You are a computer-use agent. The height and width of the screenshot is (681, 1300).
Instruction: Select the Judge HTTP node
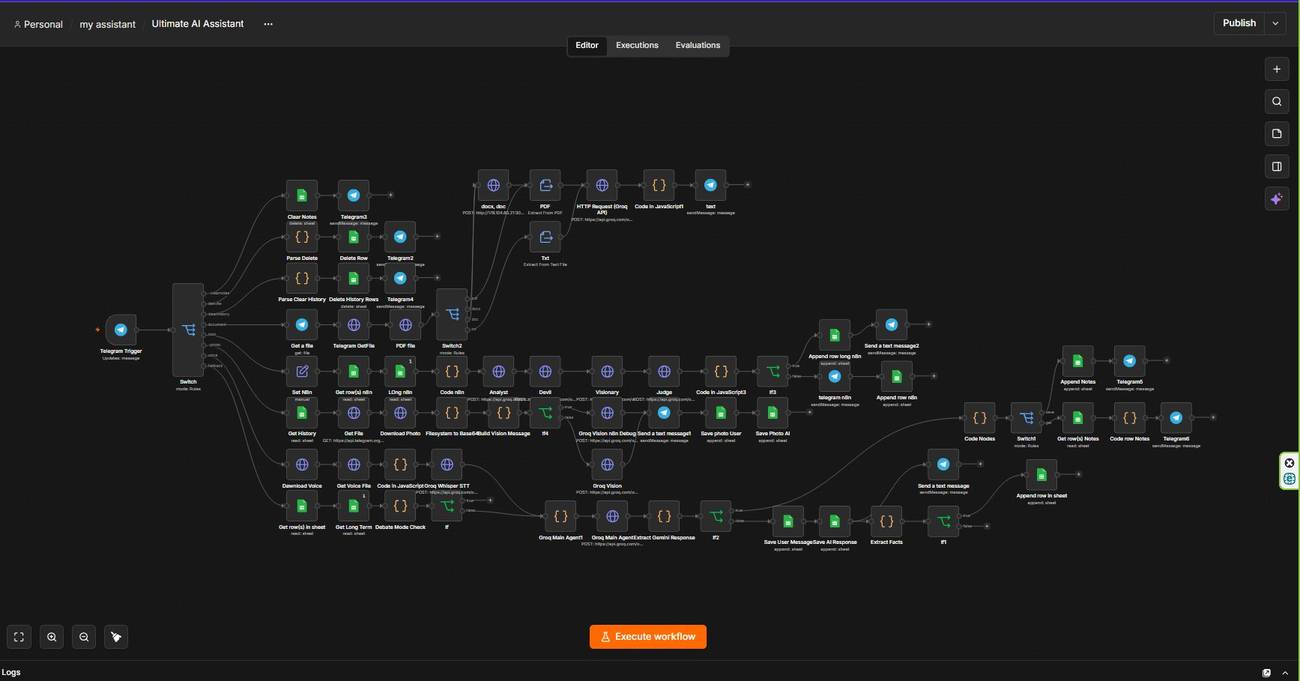tap(664, 371)
